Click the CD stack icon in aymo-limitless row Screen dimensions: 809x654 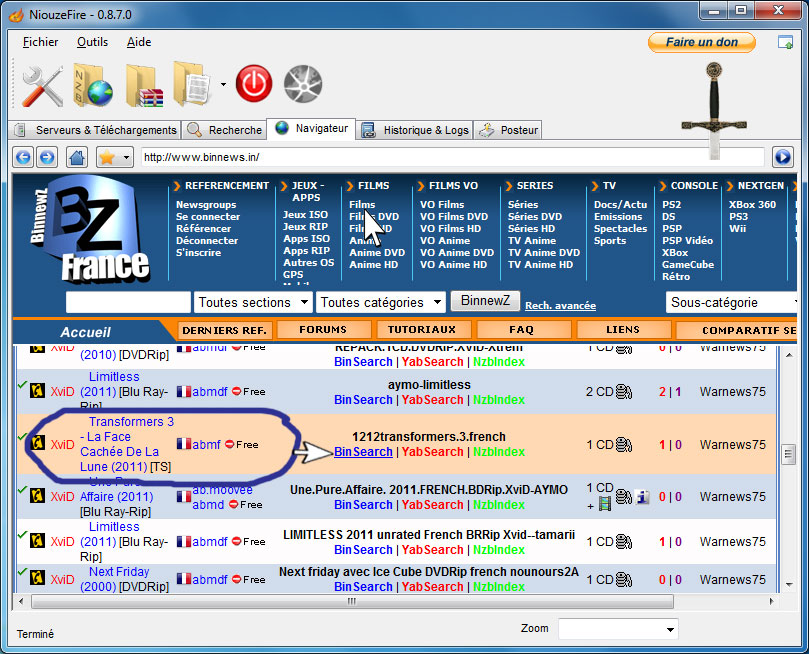point(624,392)
